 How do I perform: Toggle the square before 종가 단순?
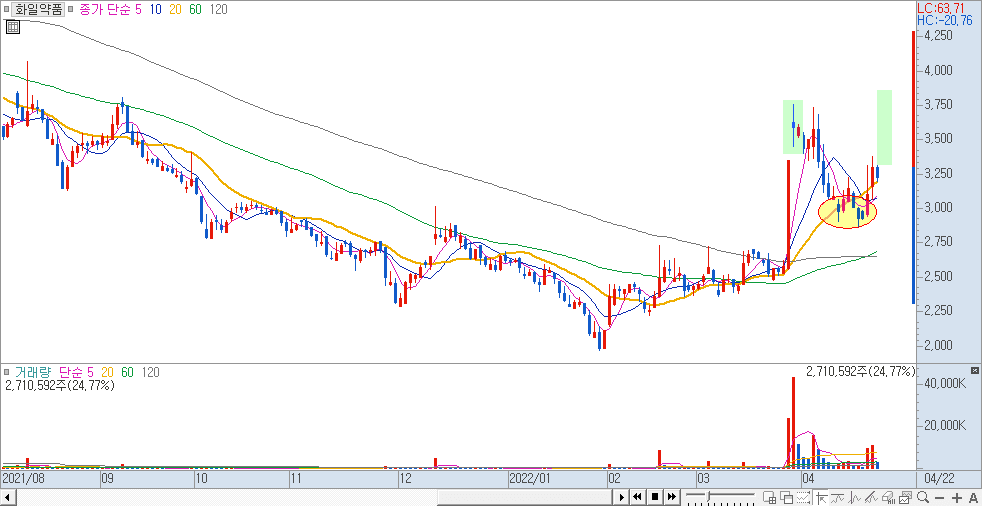[x=70, y=9]
